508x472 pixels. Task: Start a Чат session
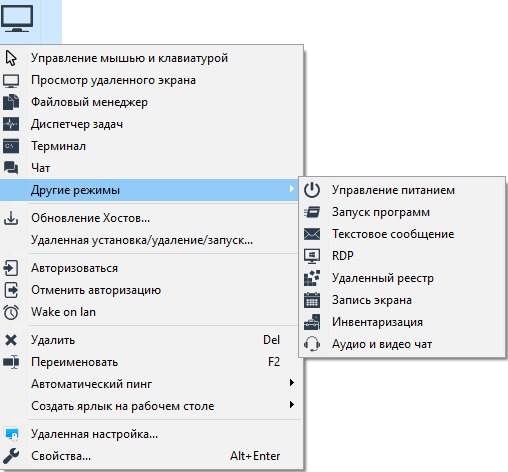tap(152, 168)
